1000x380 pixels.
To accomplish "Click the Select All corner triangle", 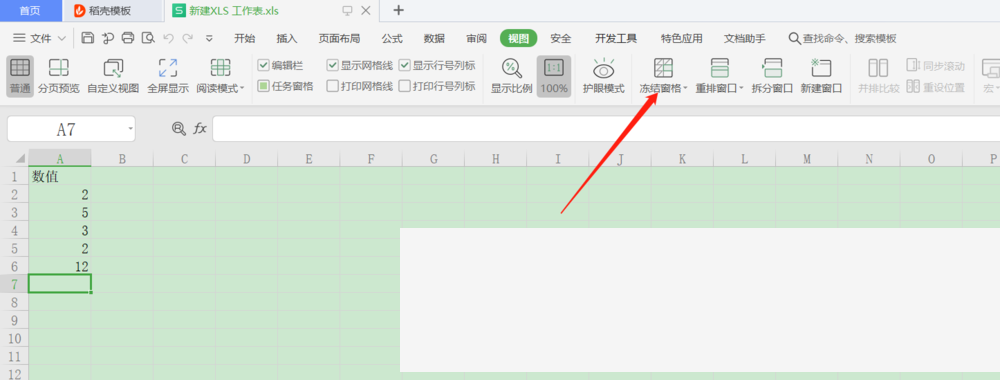I will pyautogui.click(x=20, y=158).
